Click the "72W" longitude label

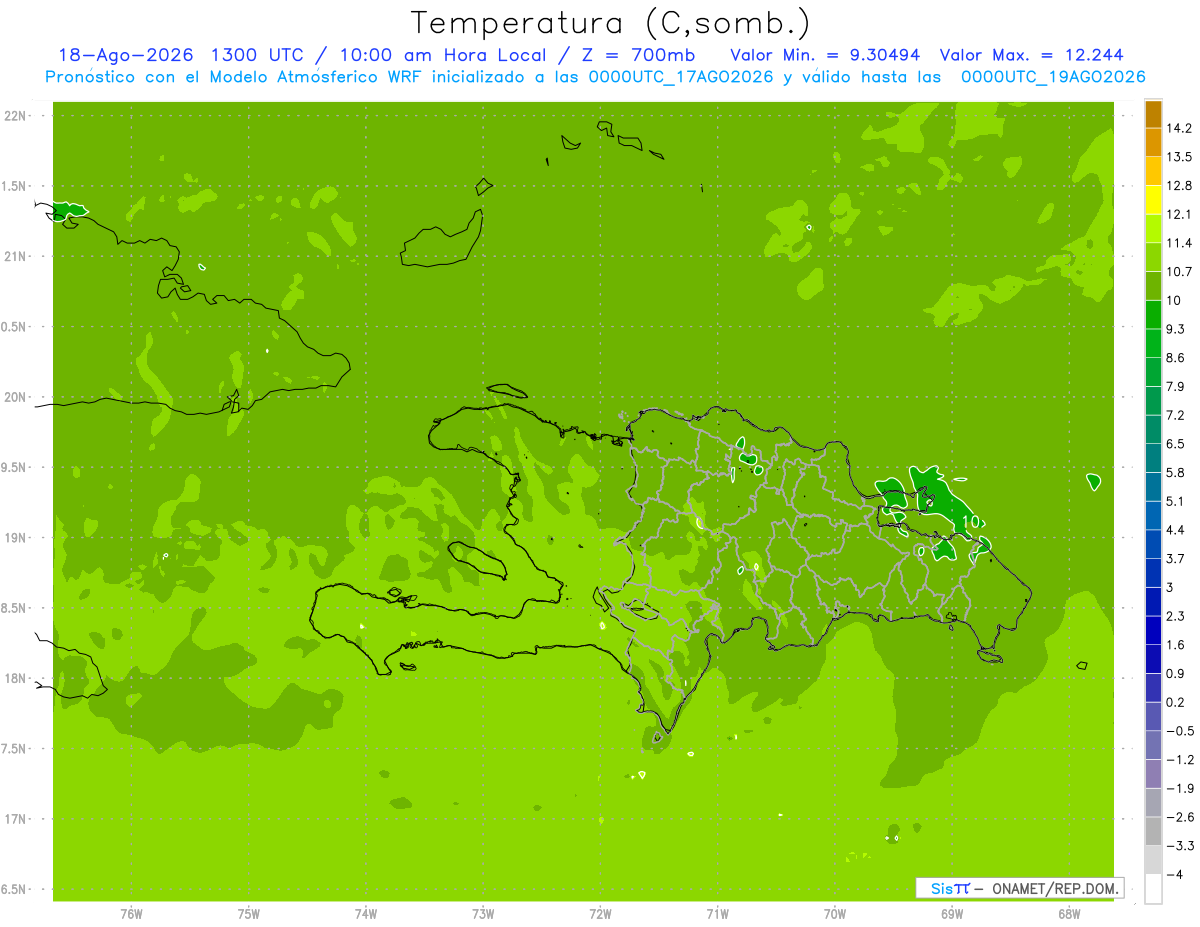point(600,913)
